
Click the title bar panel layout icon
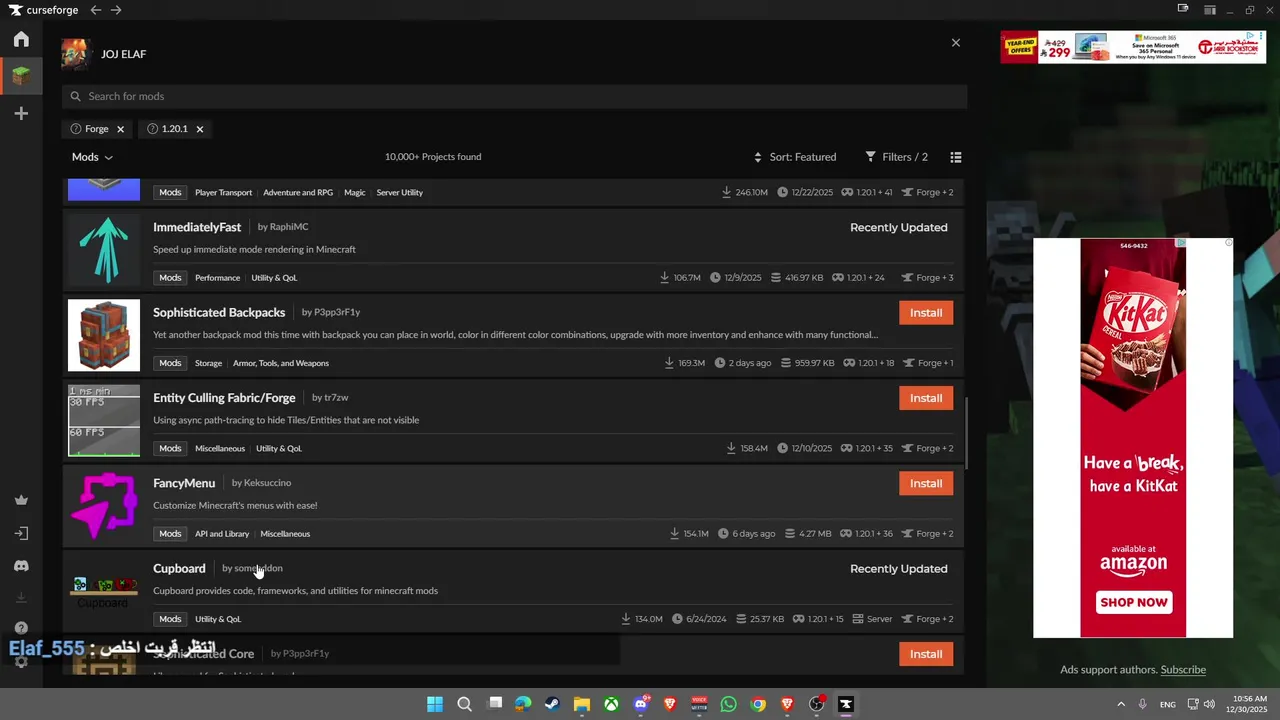pyautogui.click(x=1210, y=10)
